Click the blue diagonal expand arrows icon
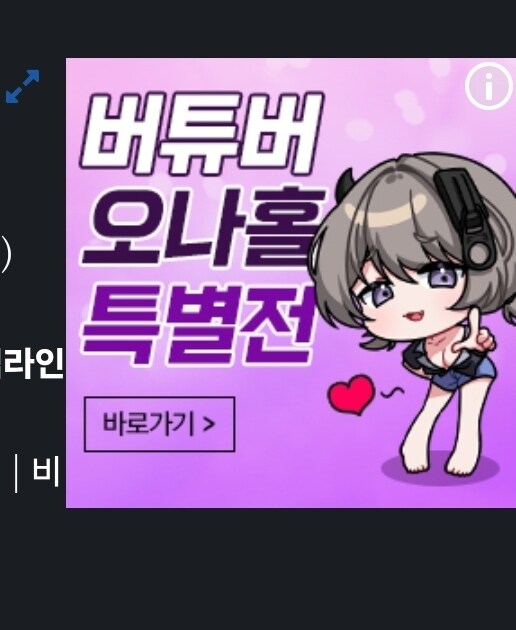 pos(23,86)
